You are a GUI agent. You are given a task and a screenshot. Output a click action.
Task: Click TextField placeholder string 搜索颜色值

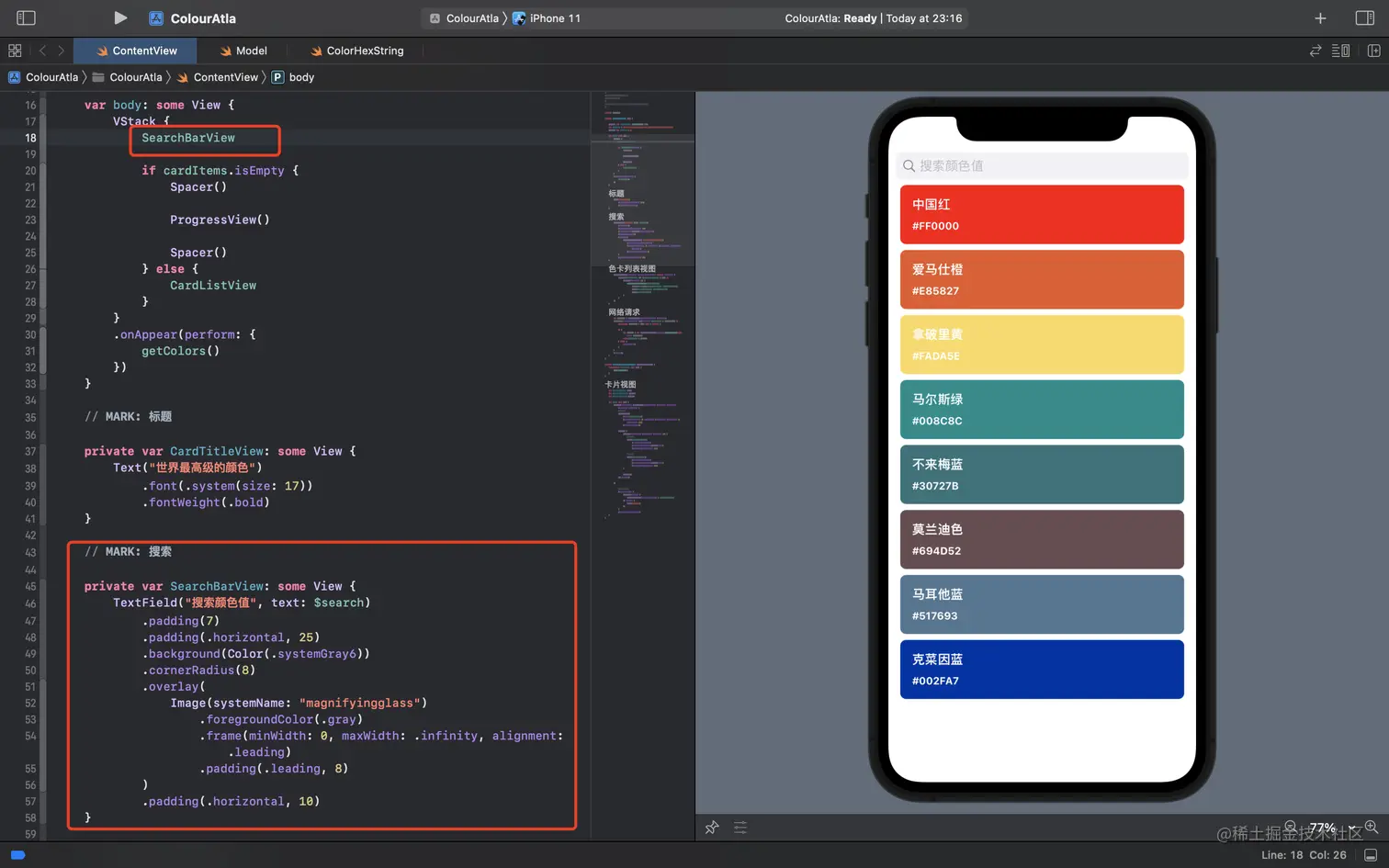tap(220, 603)
